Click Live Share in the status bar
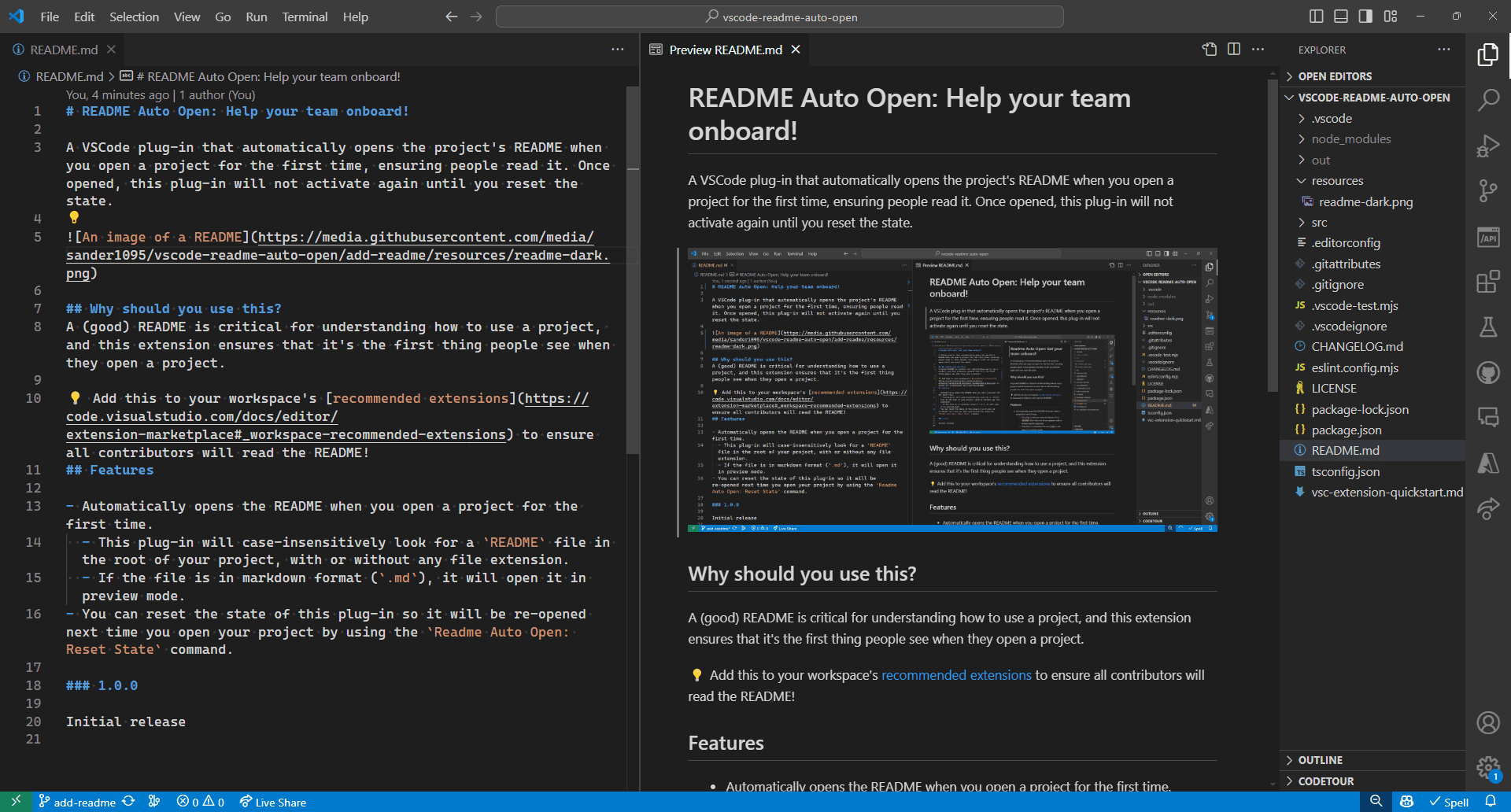 click(x=273, y=803)
